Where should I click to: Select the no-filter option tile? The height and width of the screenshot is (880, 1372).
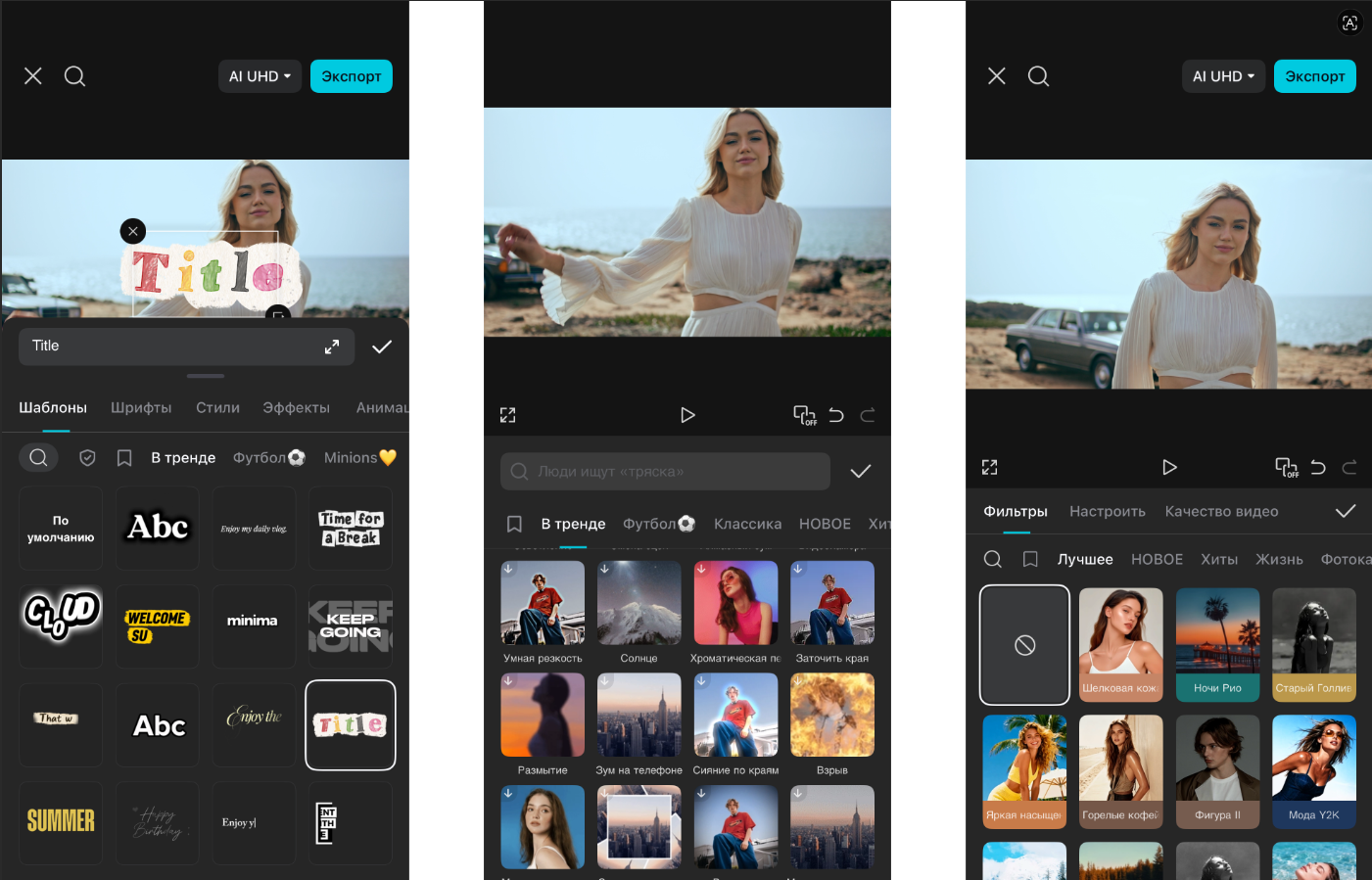tap(1024, 645)
